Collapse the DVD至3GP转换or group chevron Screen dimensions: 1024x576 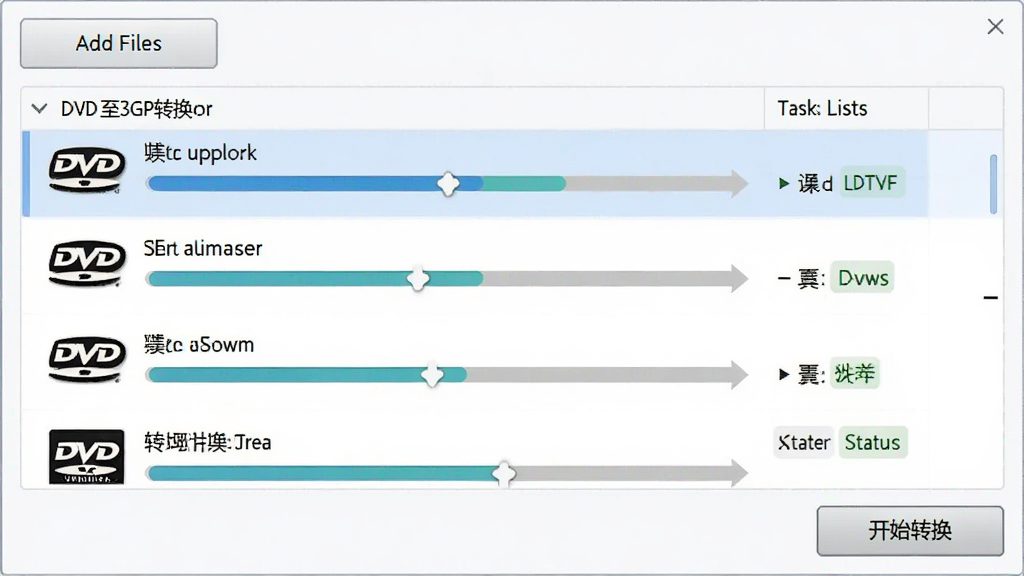[39, 108]
